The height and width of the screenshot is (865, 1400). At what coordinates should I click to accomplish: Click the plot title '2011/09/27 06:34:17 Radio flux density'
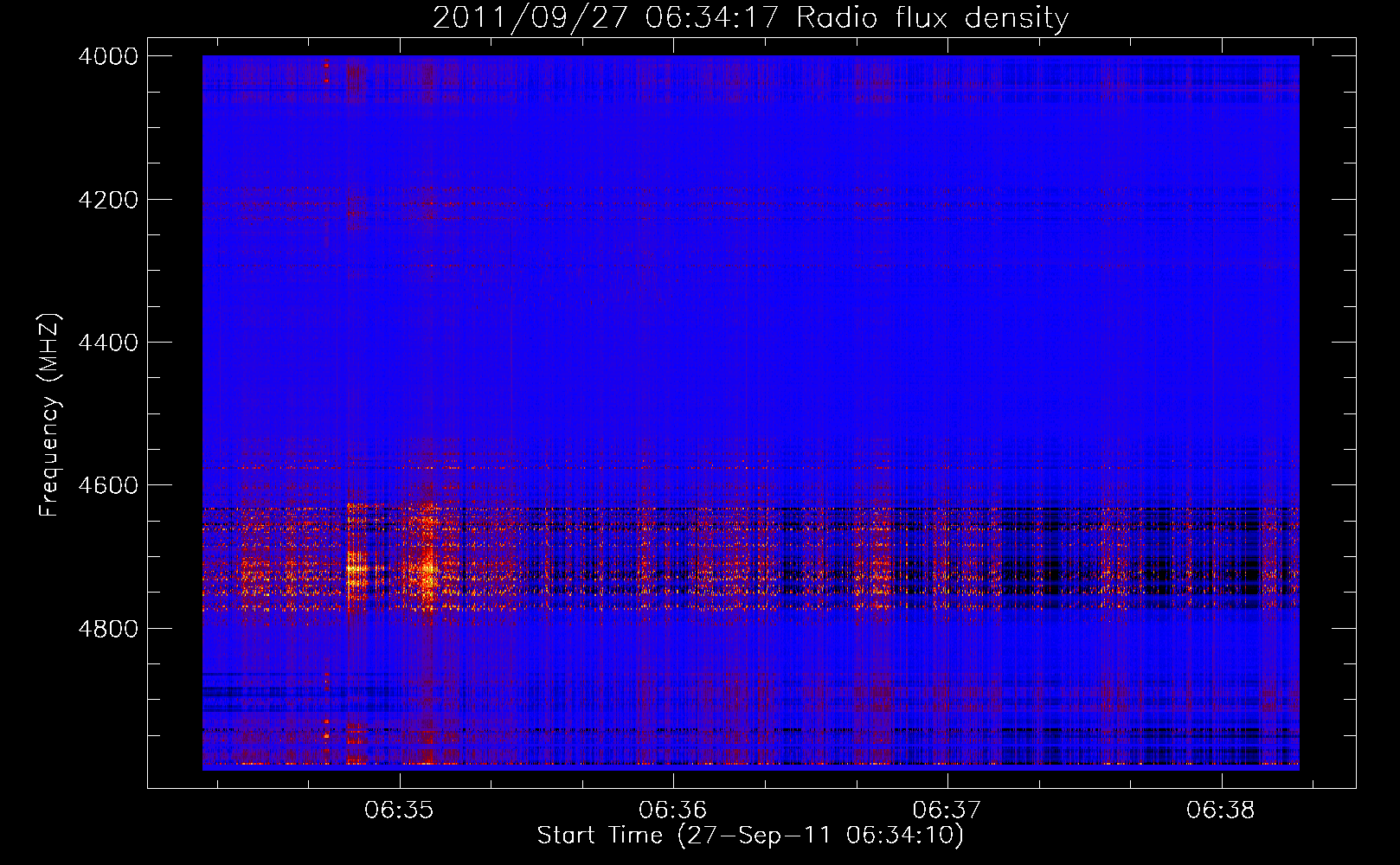pos(750,17)
